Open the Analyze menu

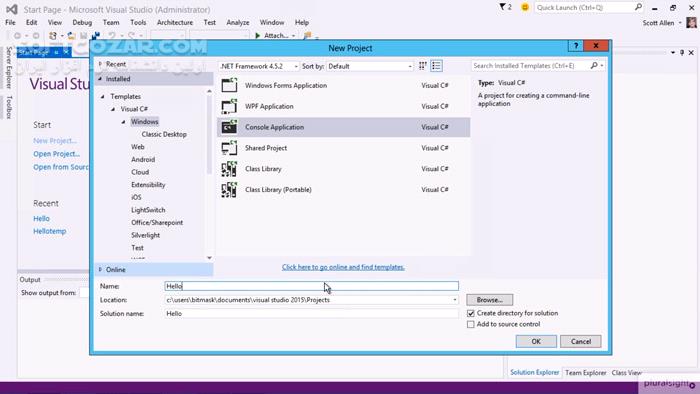(238, 22)
